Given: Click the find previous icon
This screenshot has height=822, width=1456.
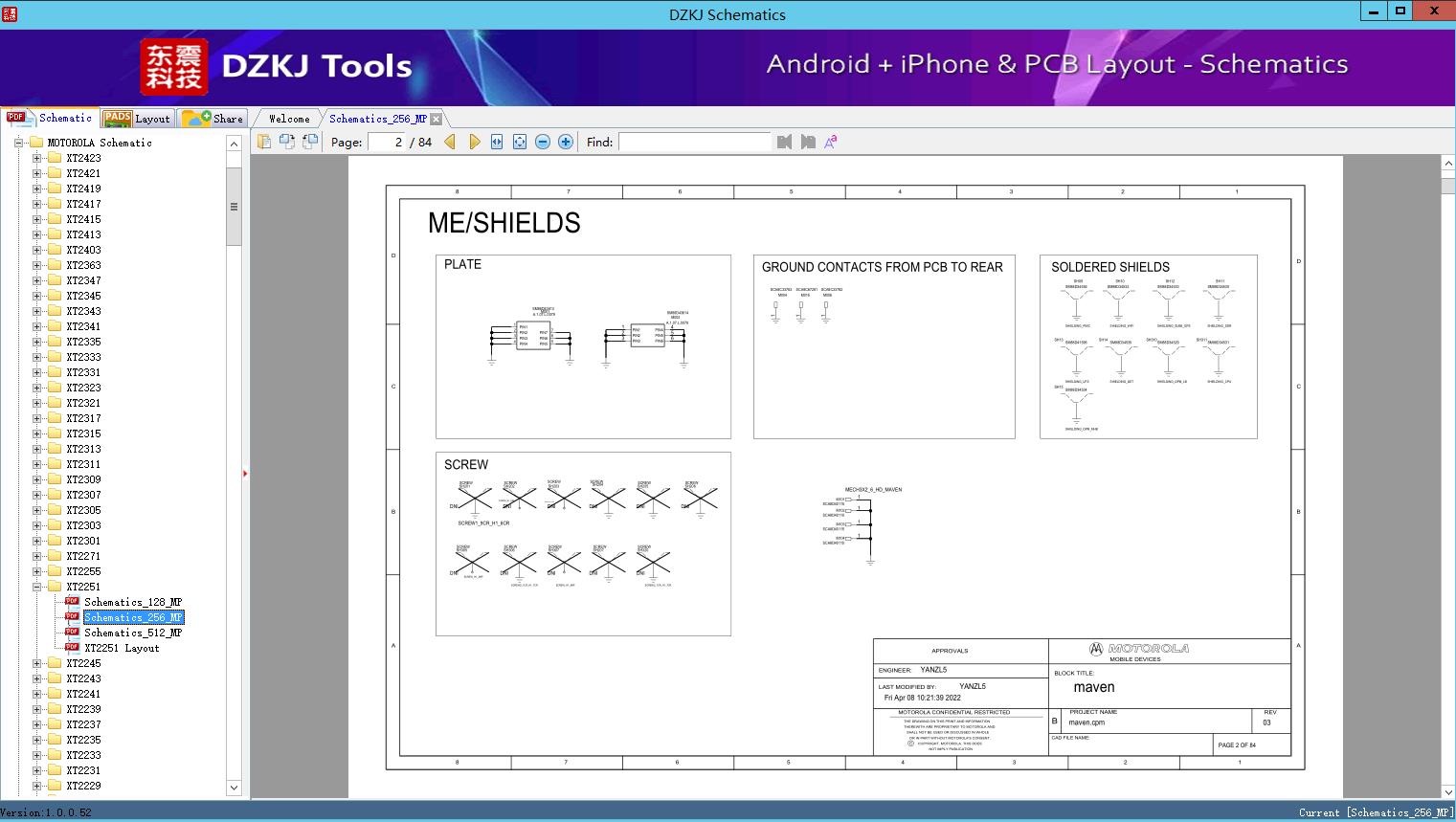Looking at the screenshot, I should click(785, 142).
